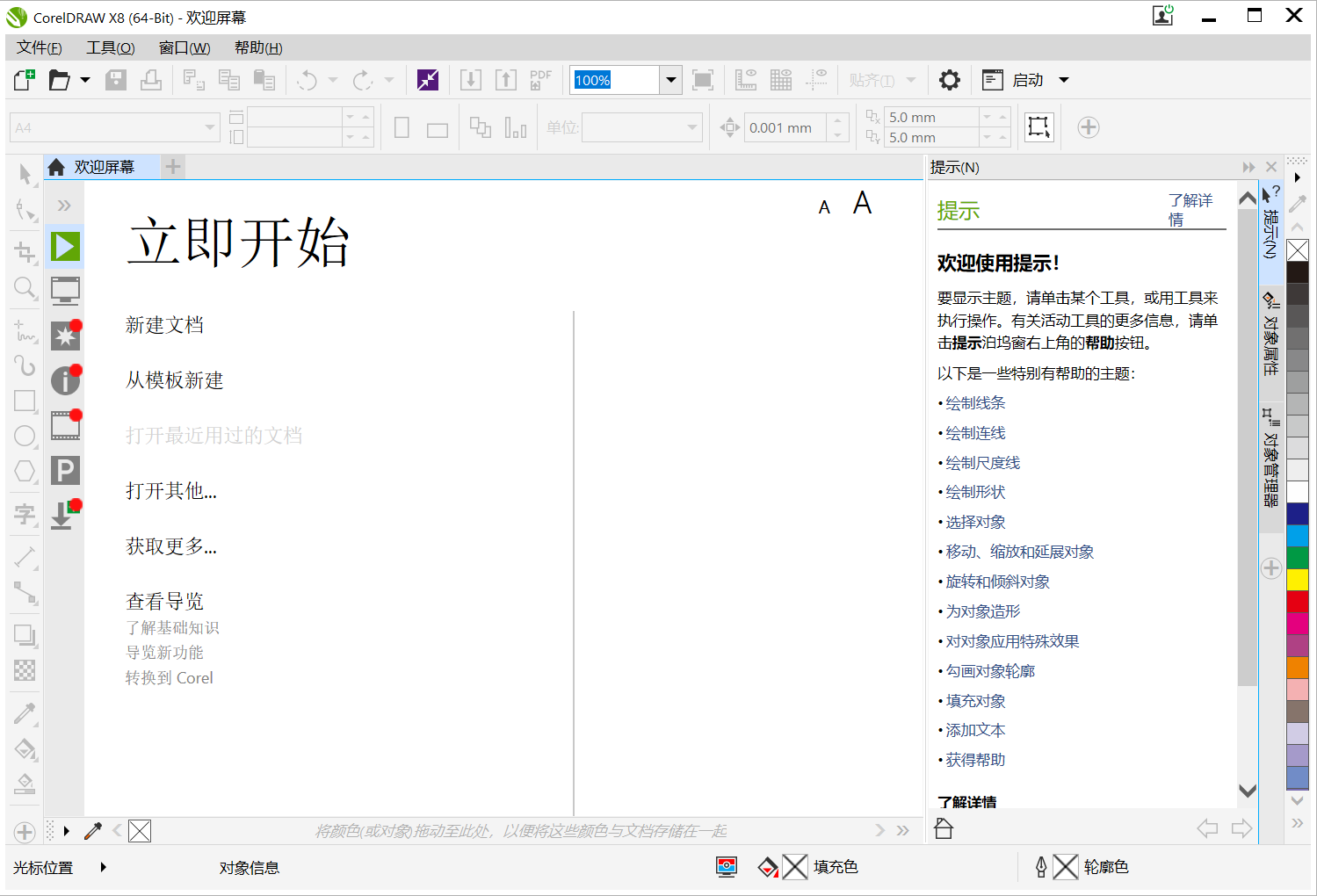The width and height of the screenshot is (1317, 896).
Task: Select the Color Eyedropper tool
Action: (25, 713)
